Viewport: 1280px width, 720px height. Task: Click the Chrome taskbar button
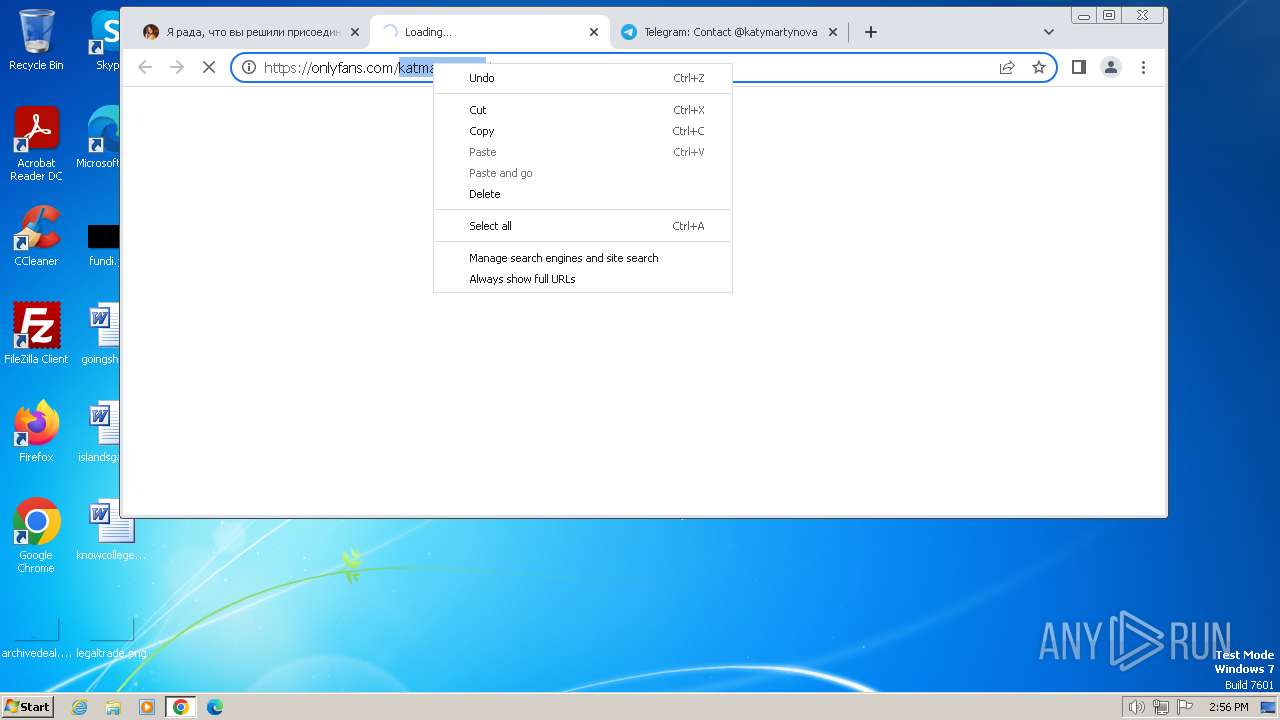(181, 707)
